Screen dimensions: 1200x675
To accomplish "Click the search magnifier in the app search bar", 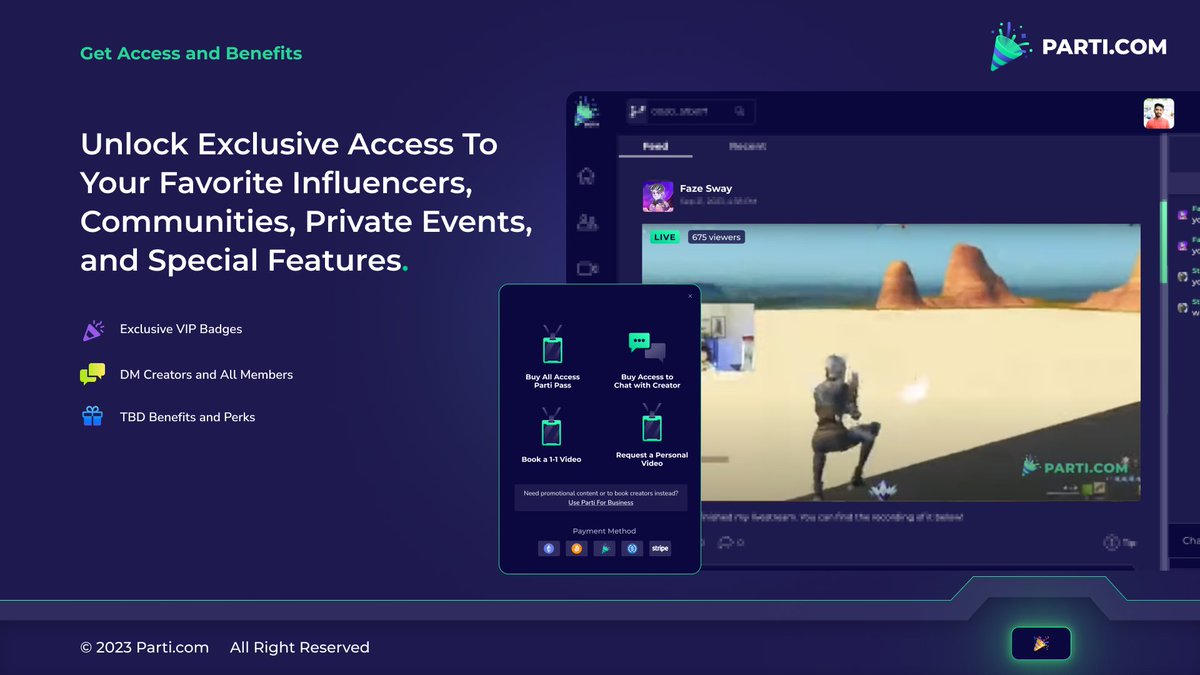I will click(740, 112).
